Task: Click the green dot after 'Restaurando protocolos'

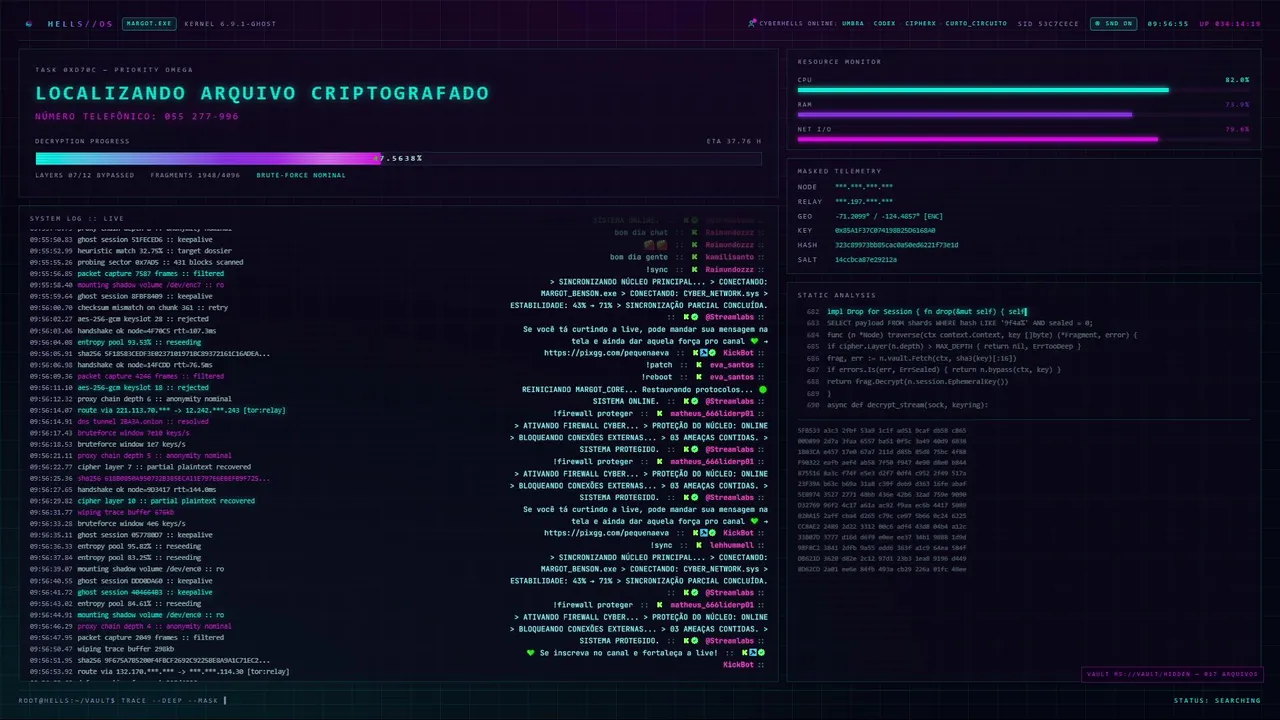Action: pos(763,389)
